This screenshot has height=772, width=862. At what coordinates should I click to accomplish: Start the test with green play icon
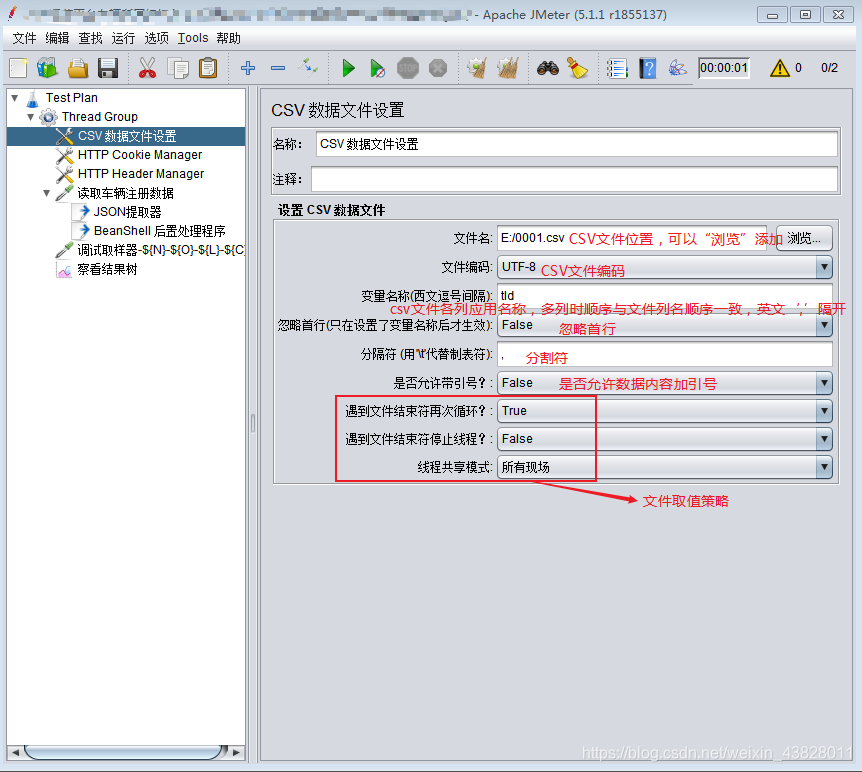coord(348,68)
